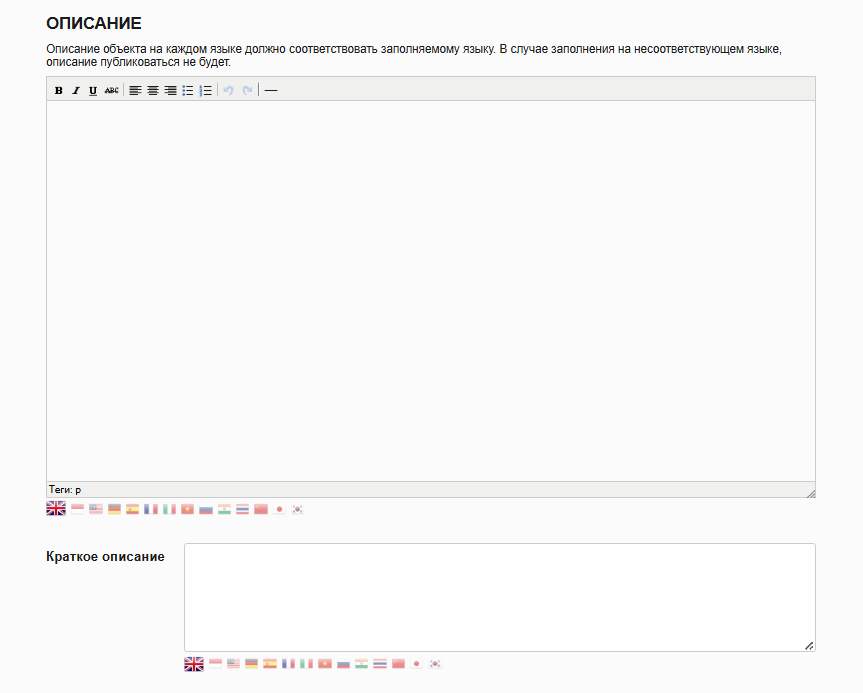Align text to the left
The image size is (863, 693).
pyautogui.click(x=135, y=90)
